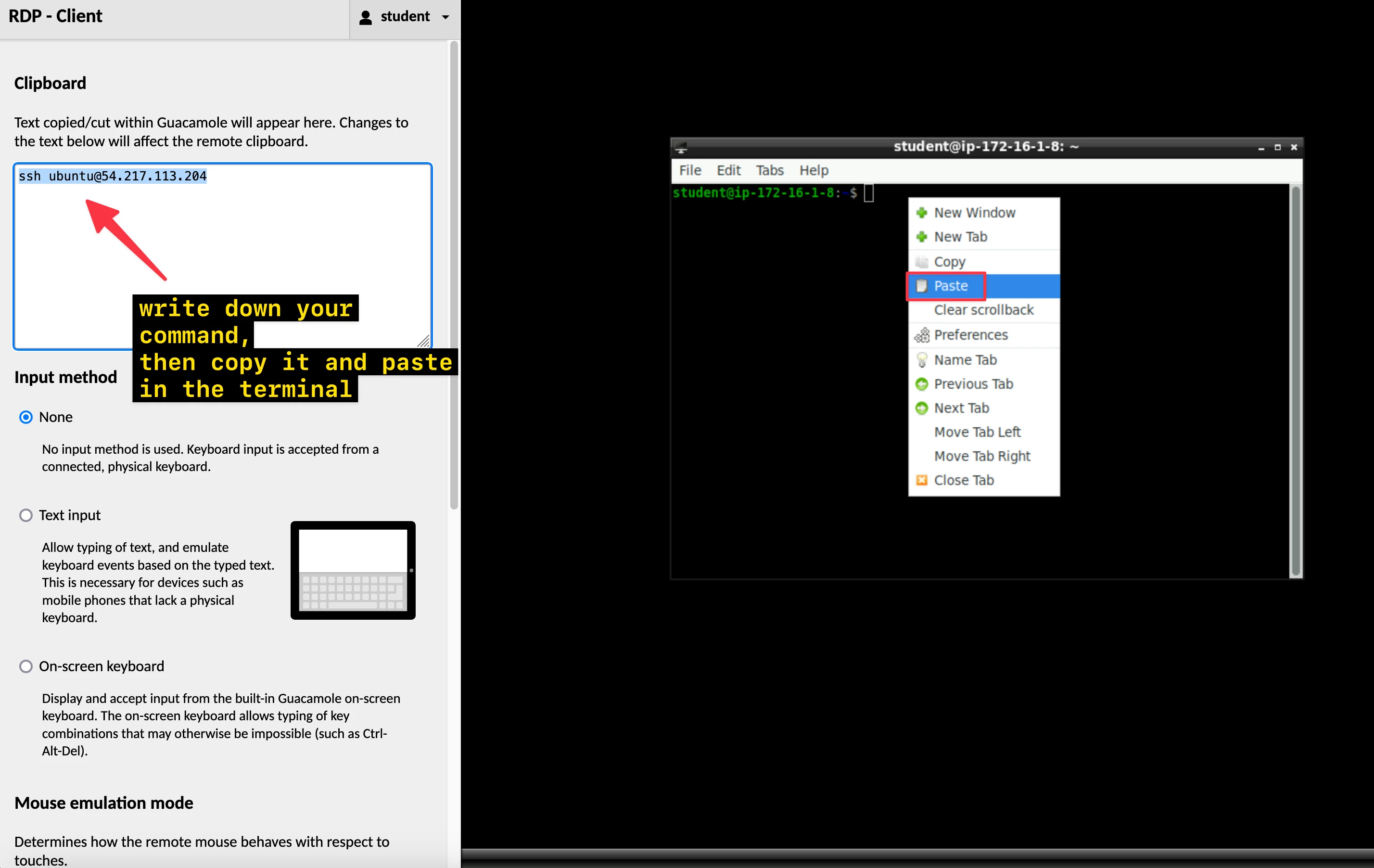Select the None input method radio
Image resolution: width=1374 pixels, height=868 pixels.
click(x=25, y=417)
